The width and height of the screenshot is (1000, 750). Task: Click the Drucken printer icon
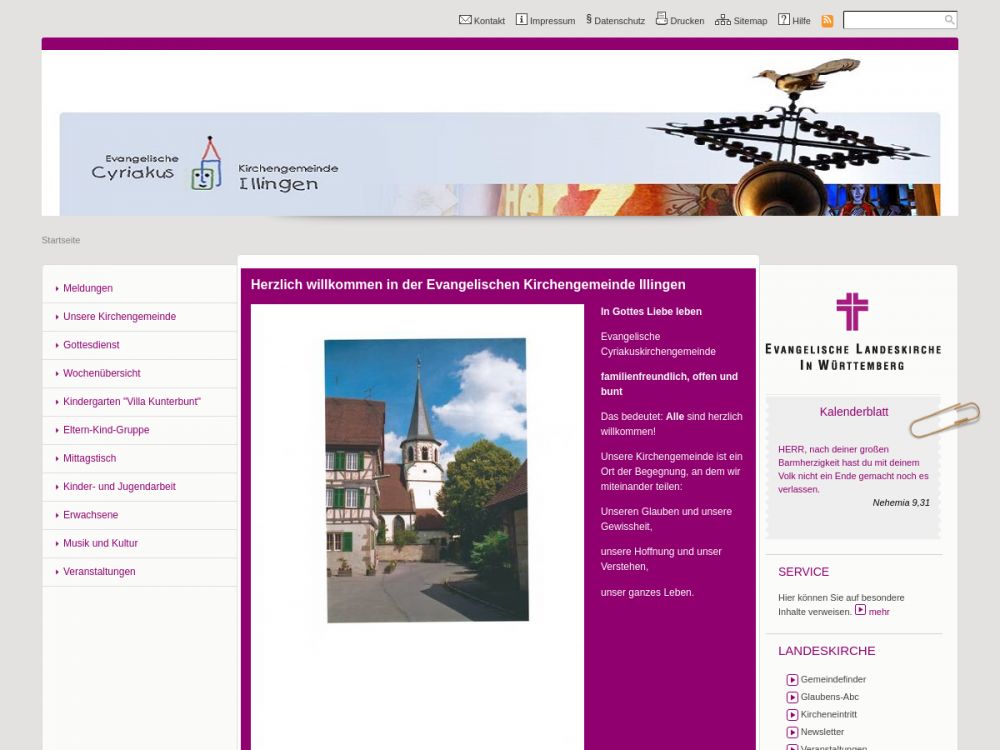click(x=661, y=18)
